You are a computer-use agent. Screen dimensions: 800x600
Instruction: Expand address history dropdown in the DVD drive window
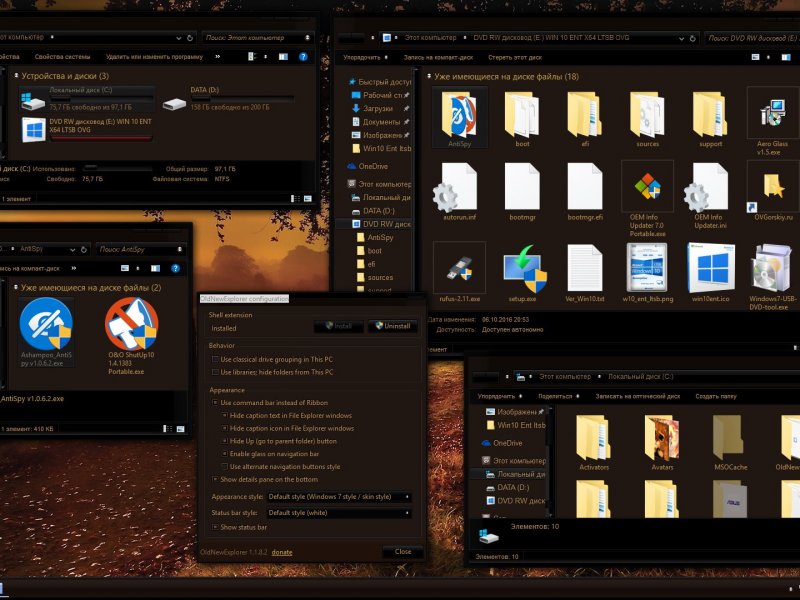click(x=681, y=38)
